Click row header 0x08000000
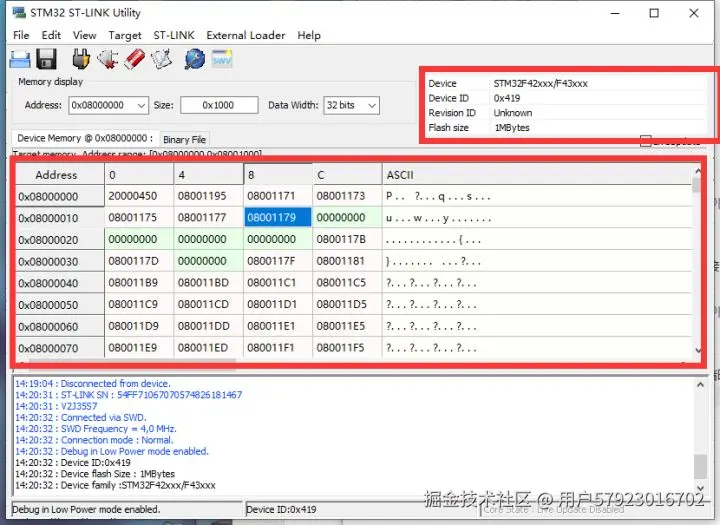The width and height of the screenshot is (720, 525). click(x=60, y=197)
